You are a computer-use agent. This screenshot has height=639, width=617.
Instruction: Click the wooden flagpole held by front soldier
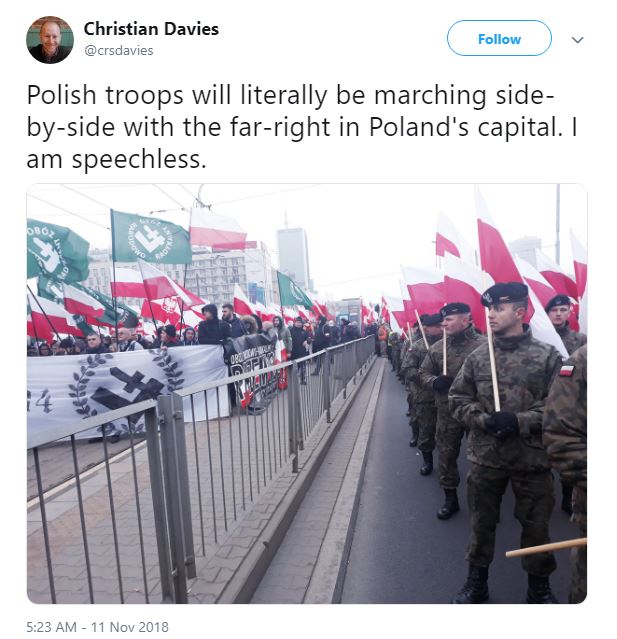493,363
